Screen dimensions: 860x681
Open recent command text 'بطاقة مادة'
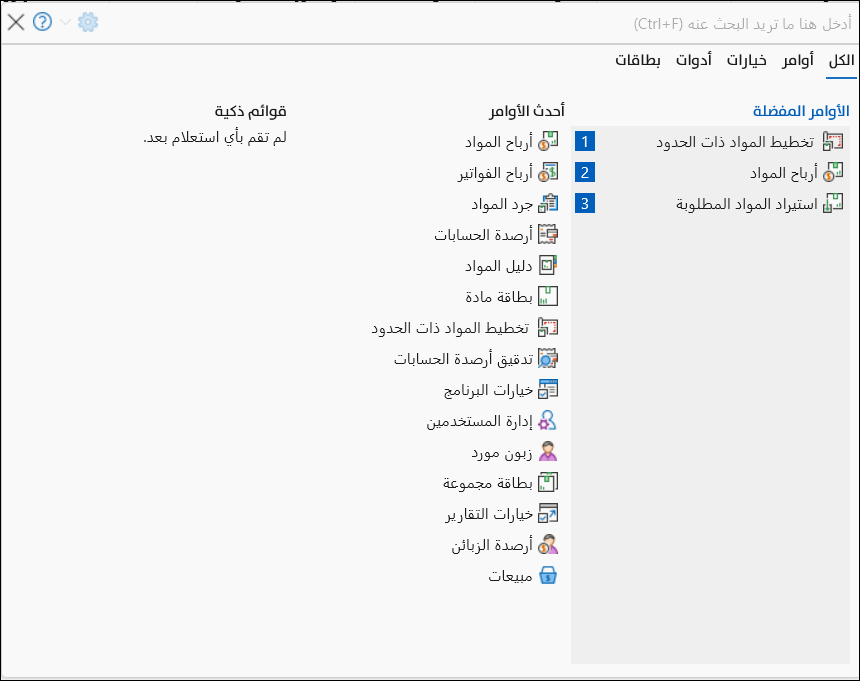(499, 297)
